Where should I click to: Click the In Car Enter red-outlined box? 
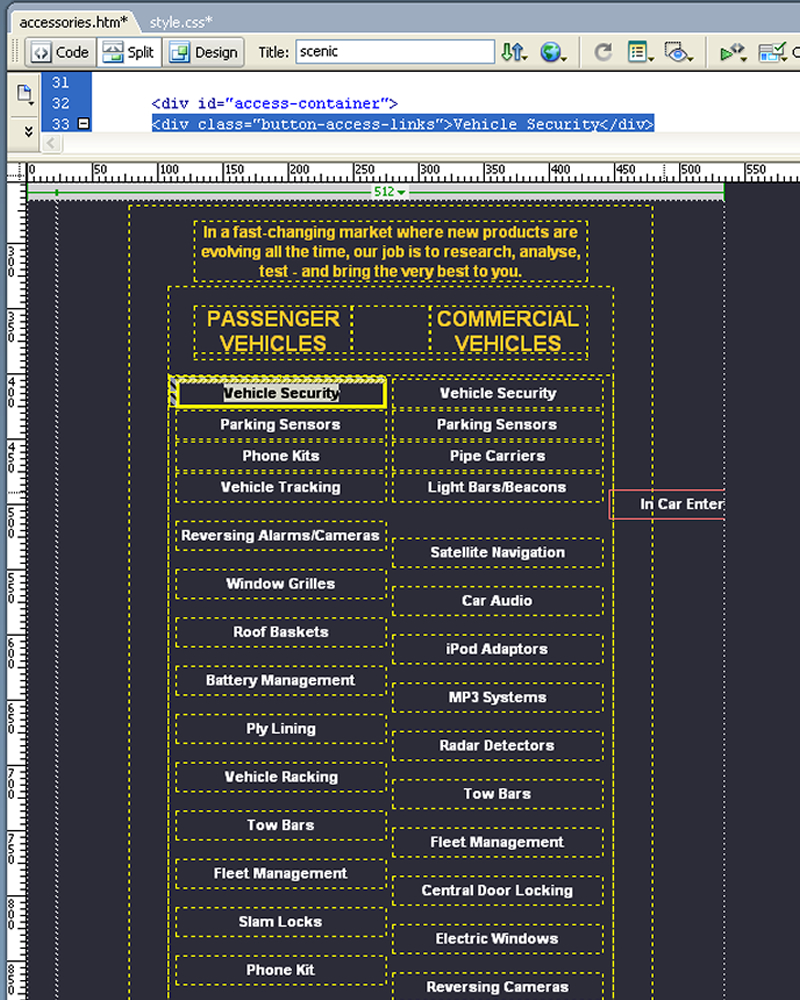[x=667, y=504]
